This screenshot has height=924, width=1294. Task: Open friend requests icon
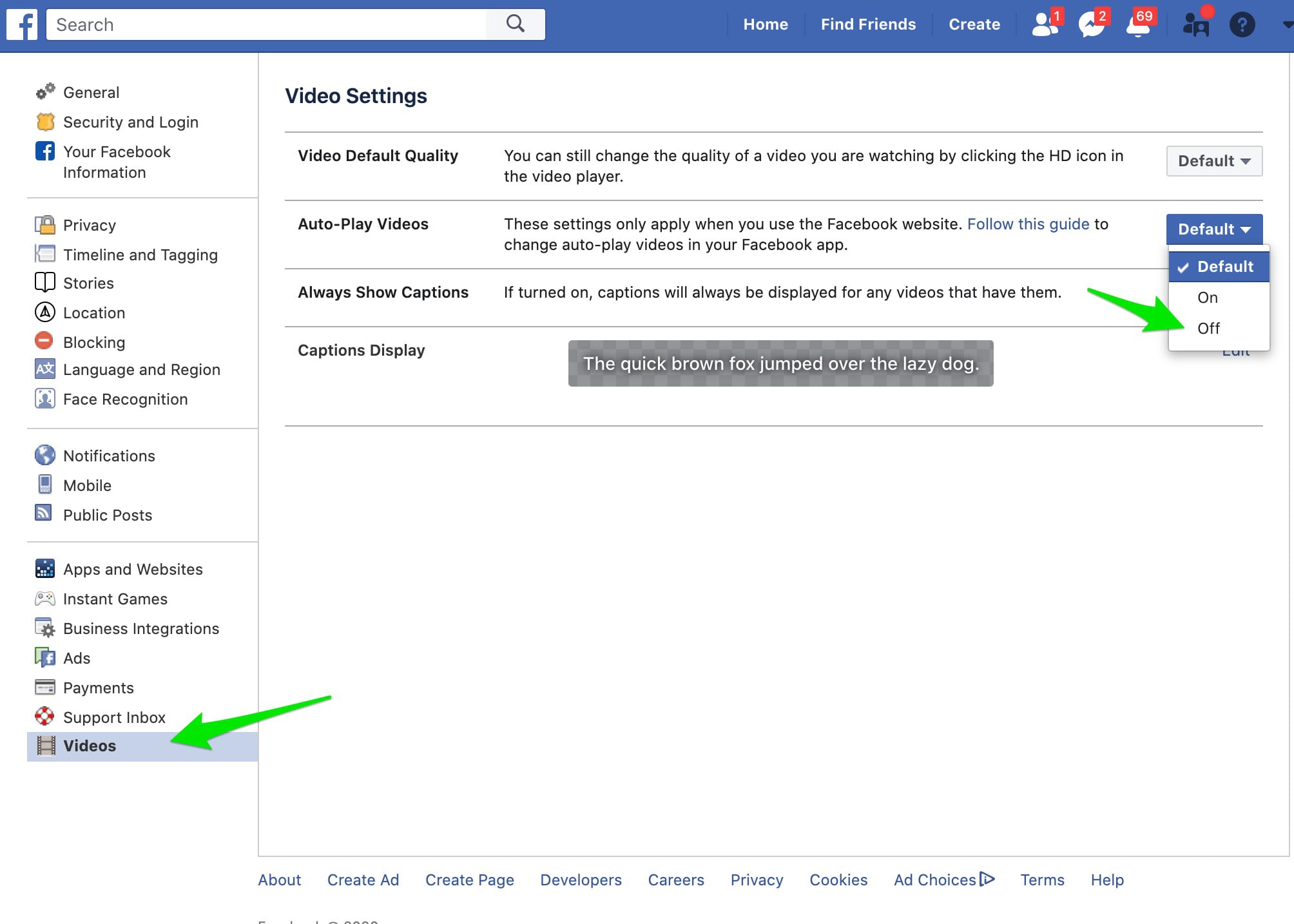coord(1044,24)
